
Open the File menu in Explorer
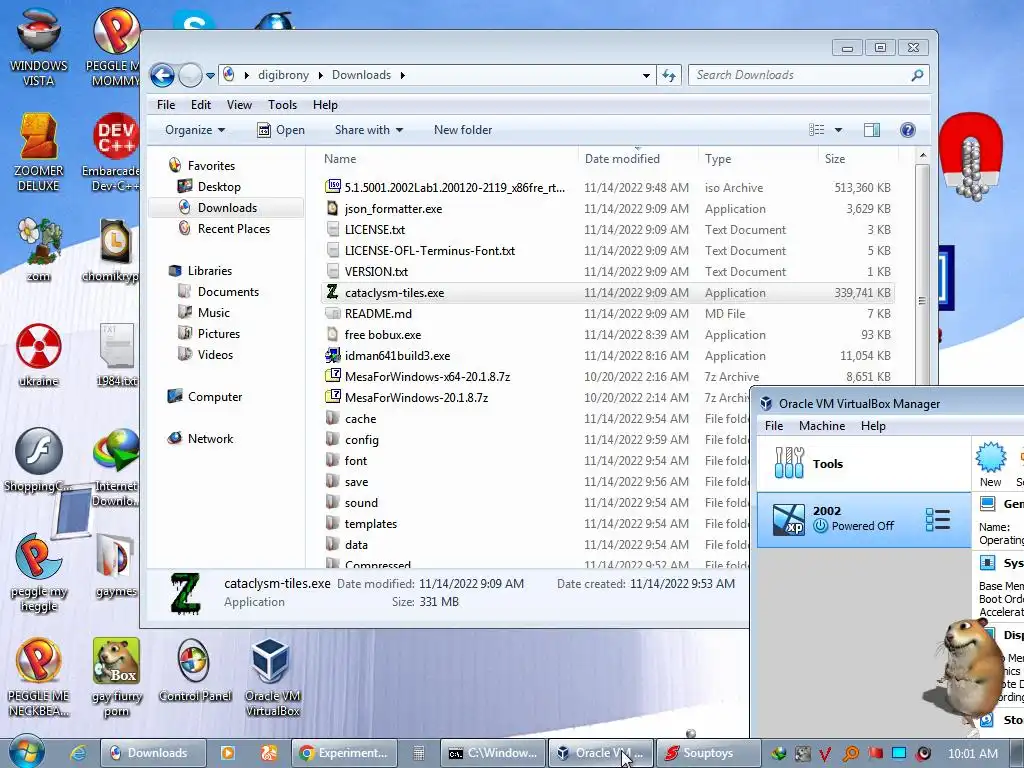pyautogui.click(x=166, y=104)
